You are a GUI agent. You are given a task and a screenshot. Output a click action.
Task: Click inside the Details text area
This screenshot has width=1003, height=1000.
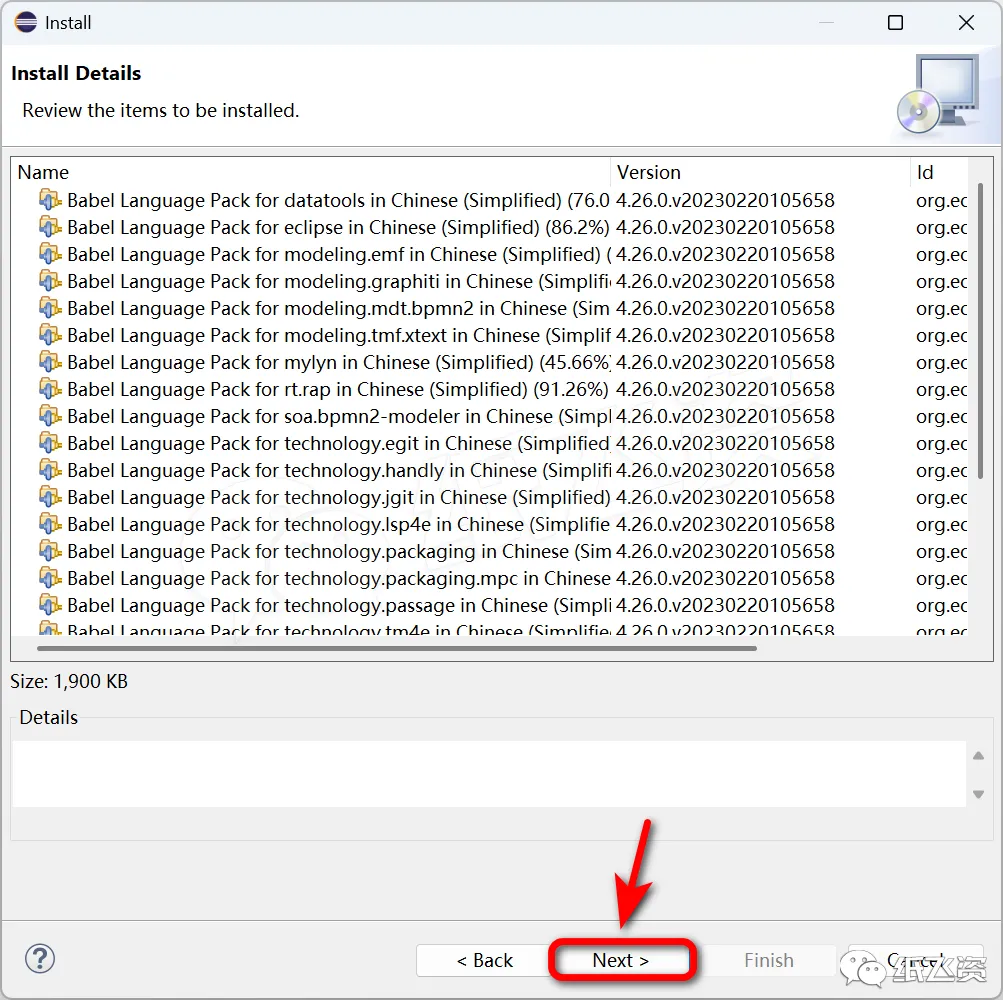tap(489, 774)
